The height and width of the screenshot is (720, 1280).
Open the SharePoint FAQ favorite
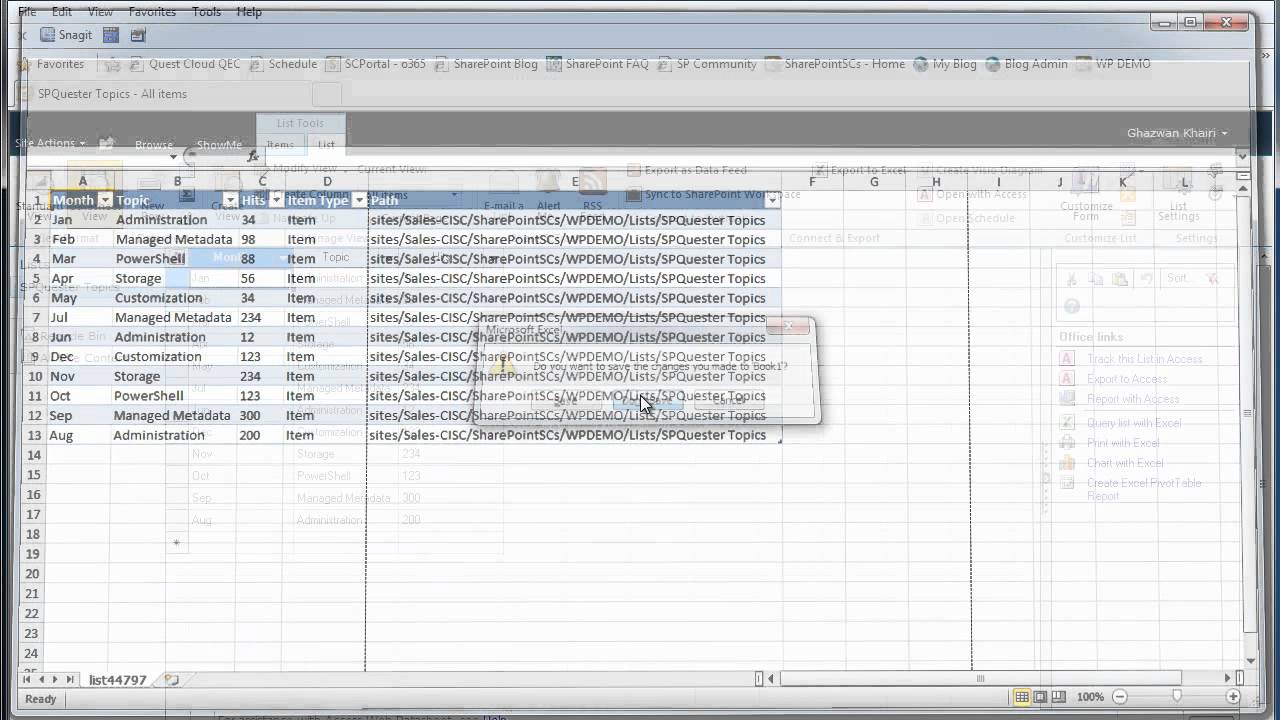(x=597, y=64)
